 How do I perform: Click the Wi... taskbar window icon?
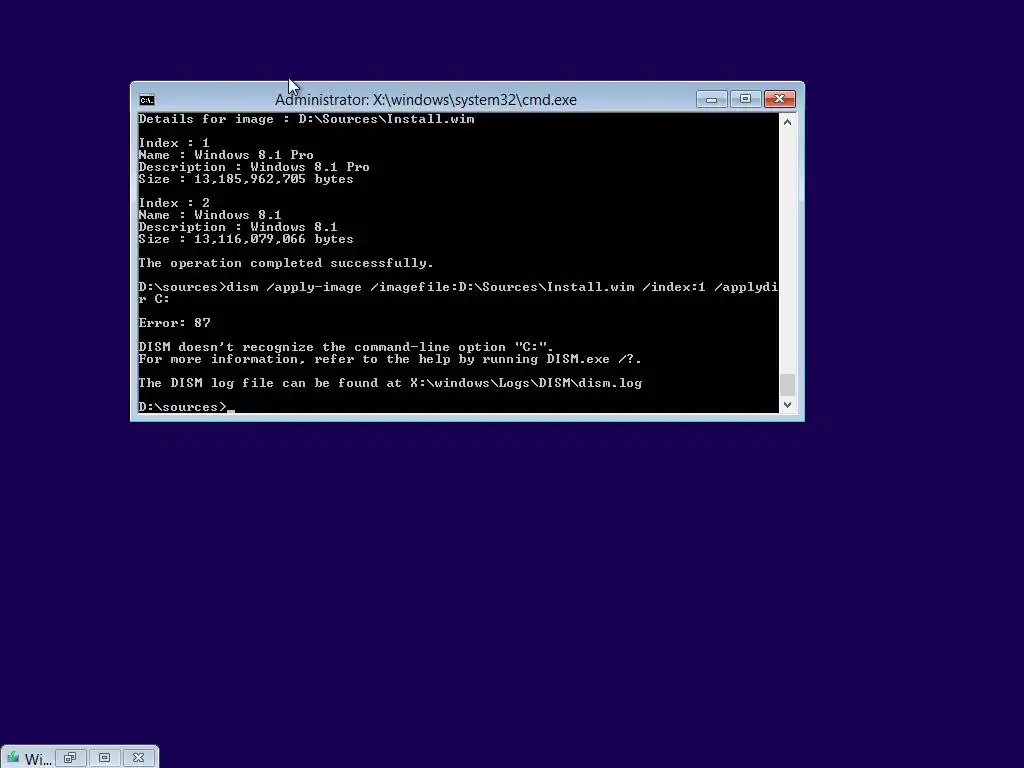coord(13,758)
